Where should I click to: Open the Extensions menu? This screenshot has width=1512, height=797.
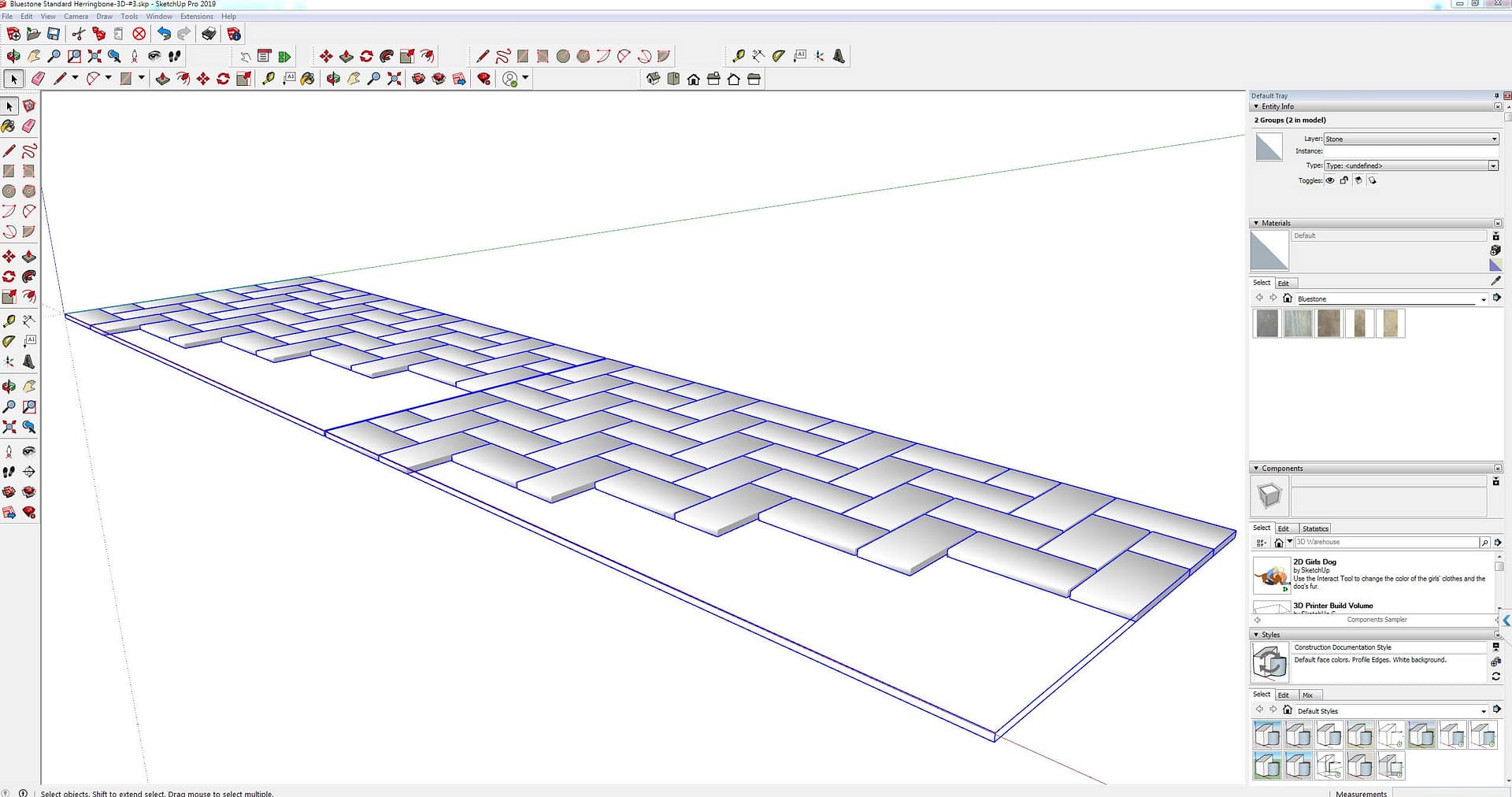[x=196, y=16]
